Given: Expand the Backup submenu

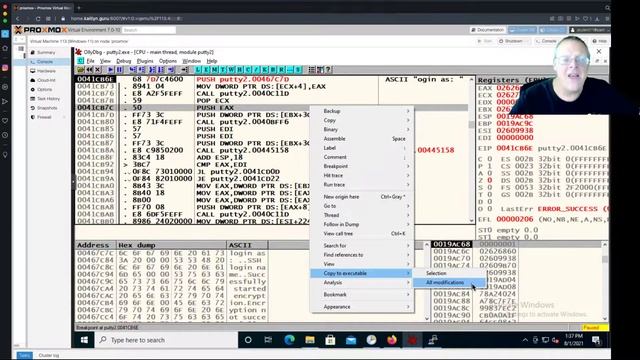Looking at the screenshot, I should point(362,111).
